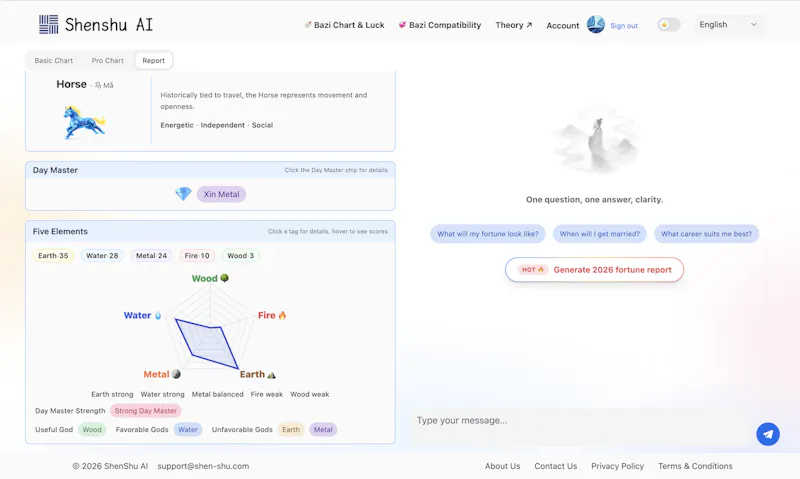Toggle the light/dark theme switch
The height and width of the screenshot is (479, 800).
tap(668, 24)
